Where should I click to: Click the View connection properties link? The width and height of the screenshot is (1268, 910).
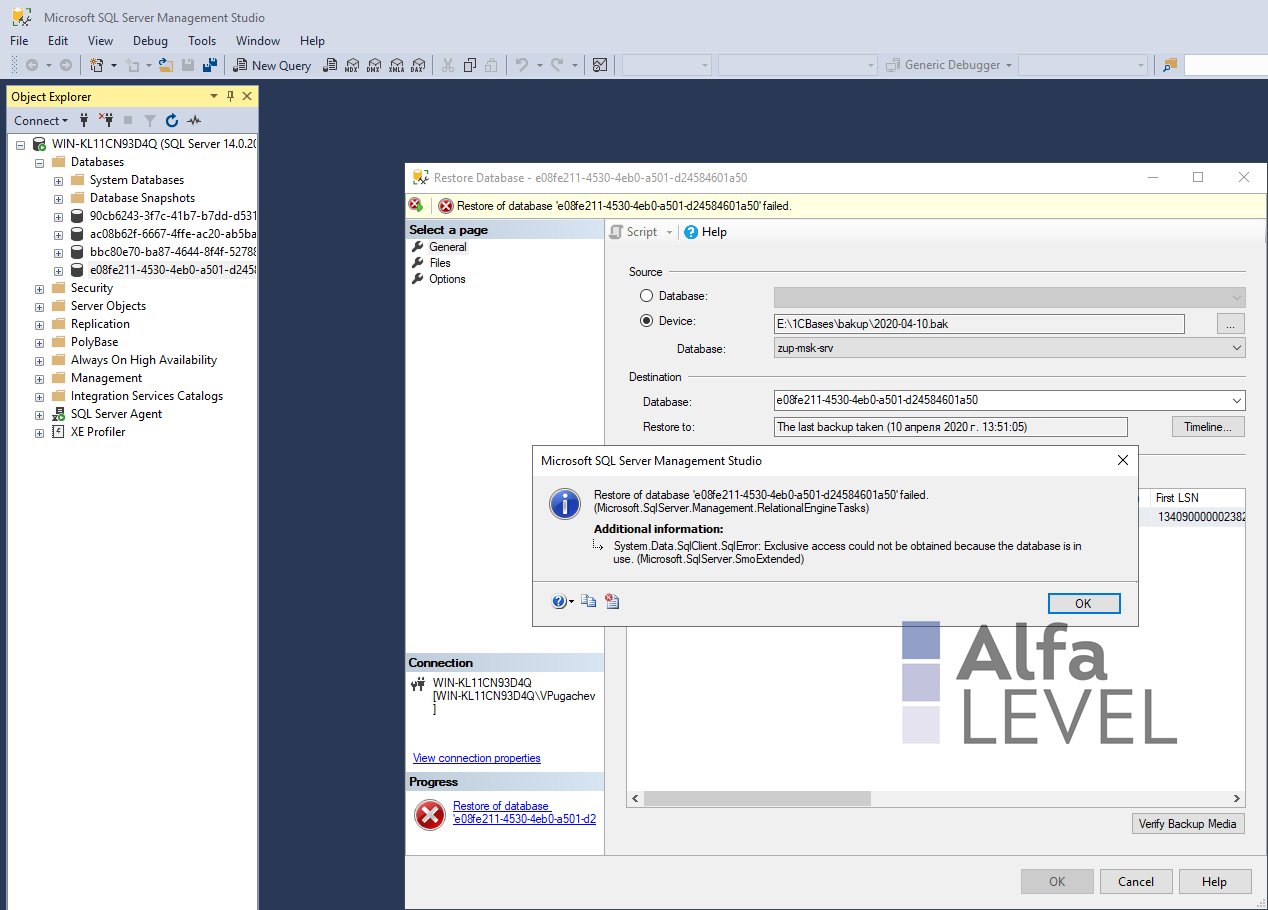pos(477,758)
